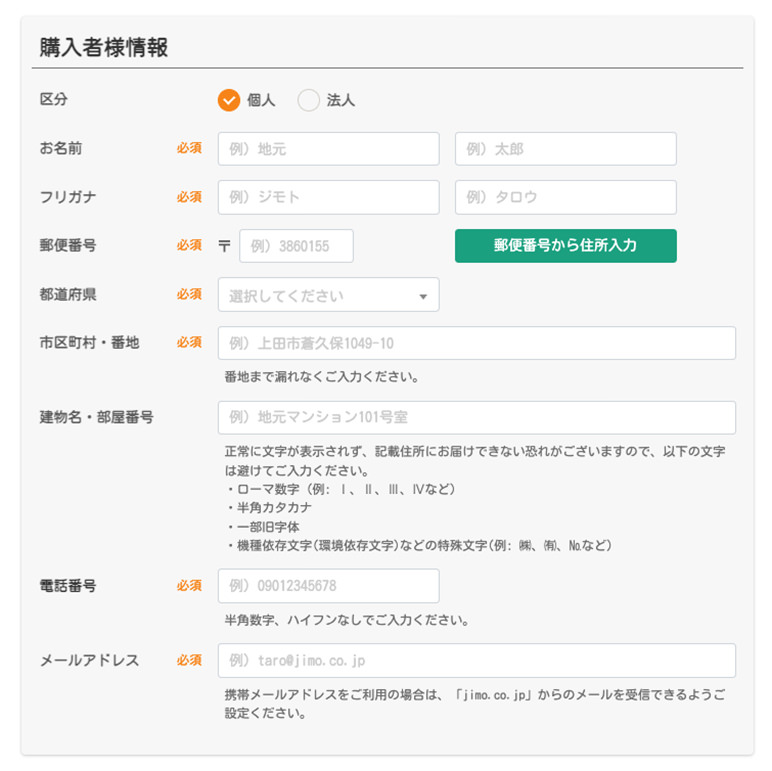This screenshot has height=771, width=772.
Task: Click the bullet text ・半角カタカナ
Action: pyautogui.click(x=269, y=508)
